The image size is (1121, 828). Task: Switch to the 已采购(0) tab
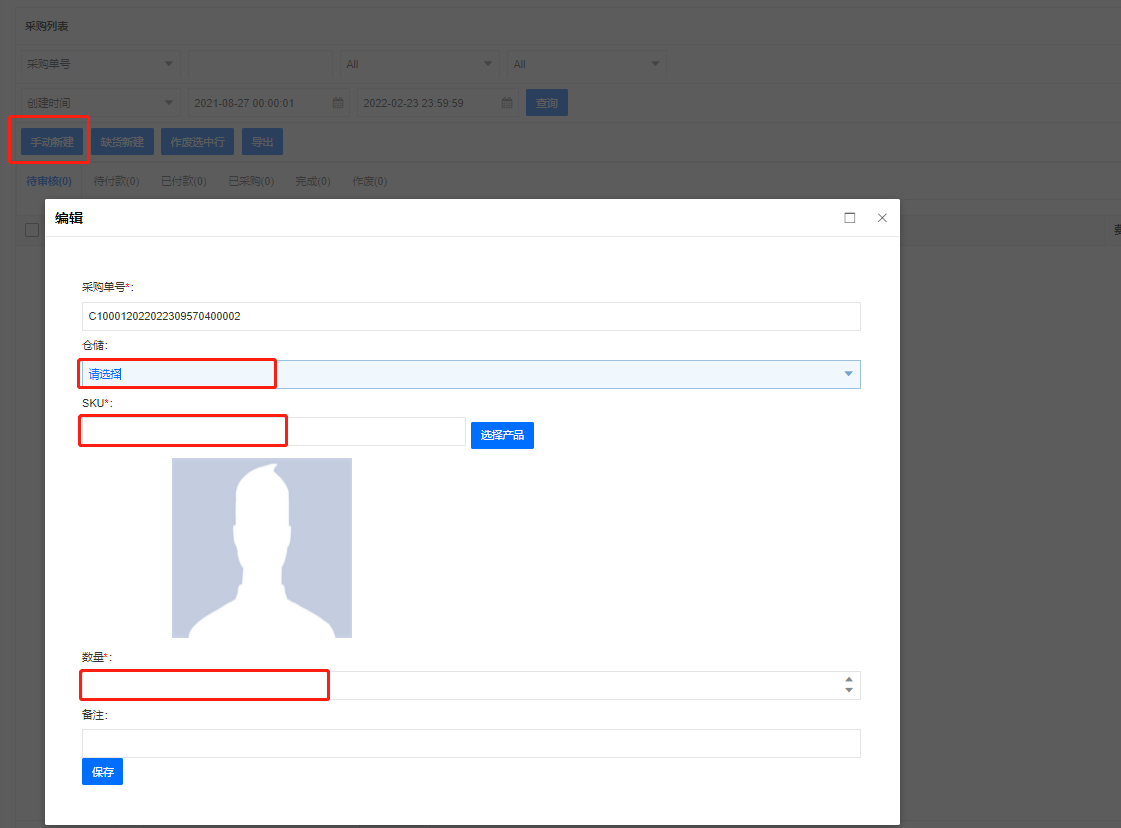251,182
